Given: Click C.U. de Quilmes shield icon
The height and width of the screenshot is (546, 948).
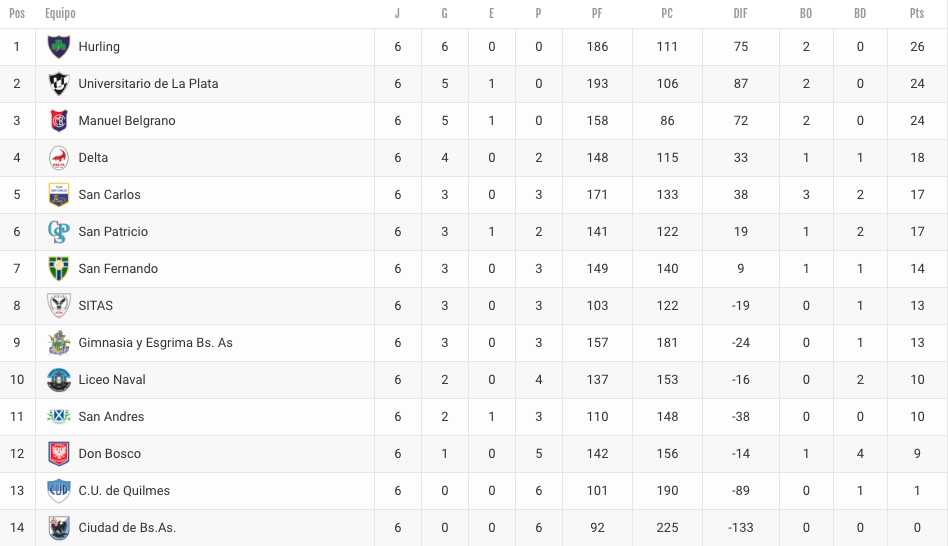Looking at the screenshot, I should pyautogui.click(x=59, y=490).
